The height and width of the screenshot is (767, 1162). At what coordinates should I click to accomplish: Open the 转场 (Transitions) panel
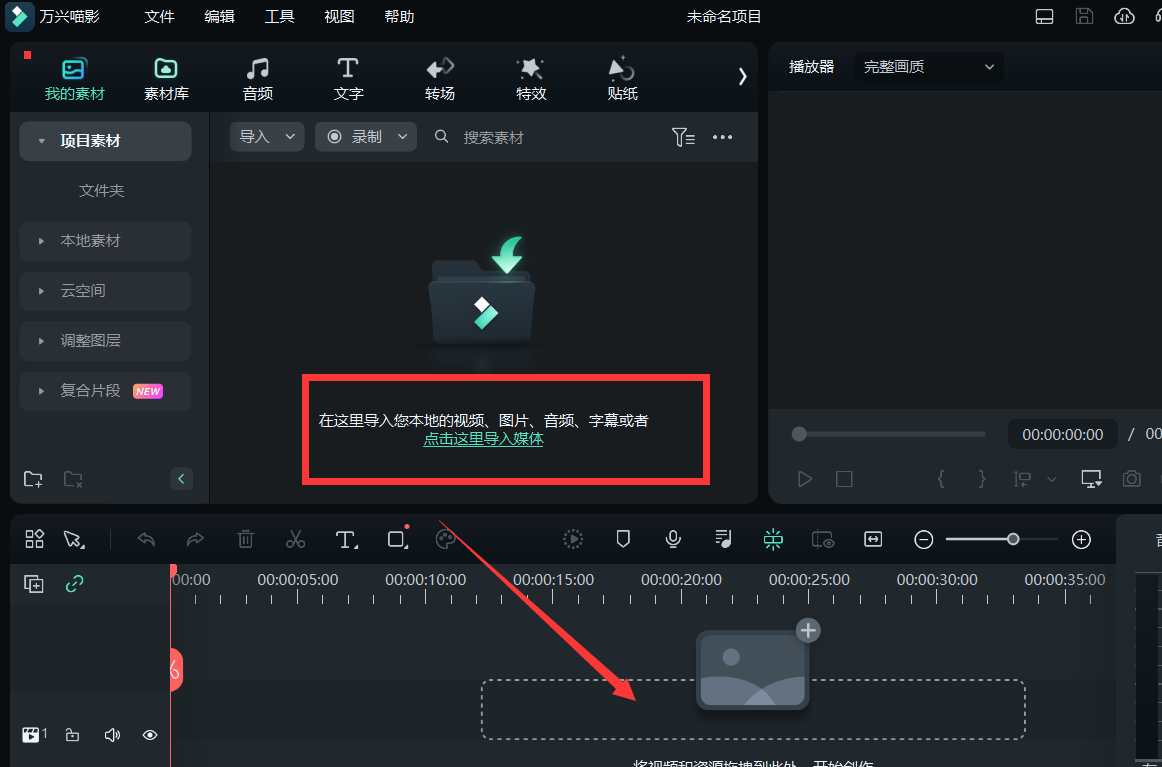point(439,78)
